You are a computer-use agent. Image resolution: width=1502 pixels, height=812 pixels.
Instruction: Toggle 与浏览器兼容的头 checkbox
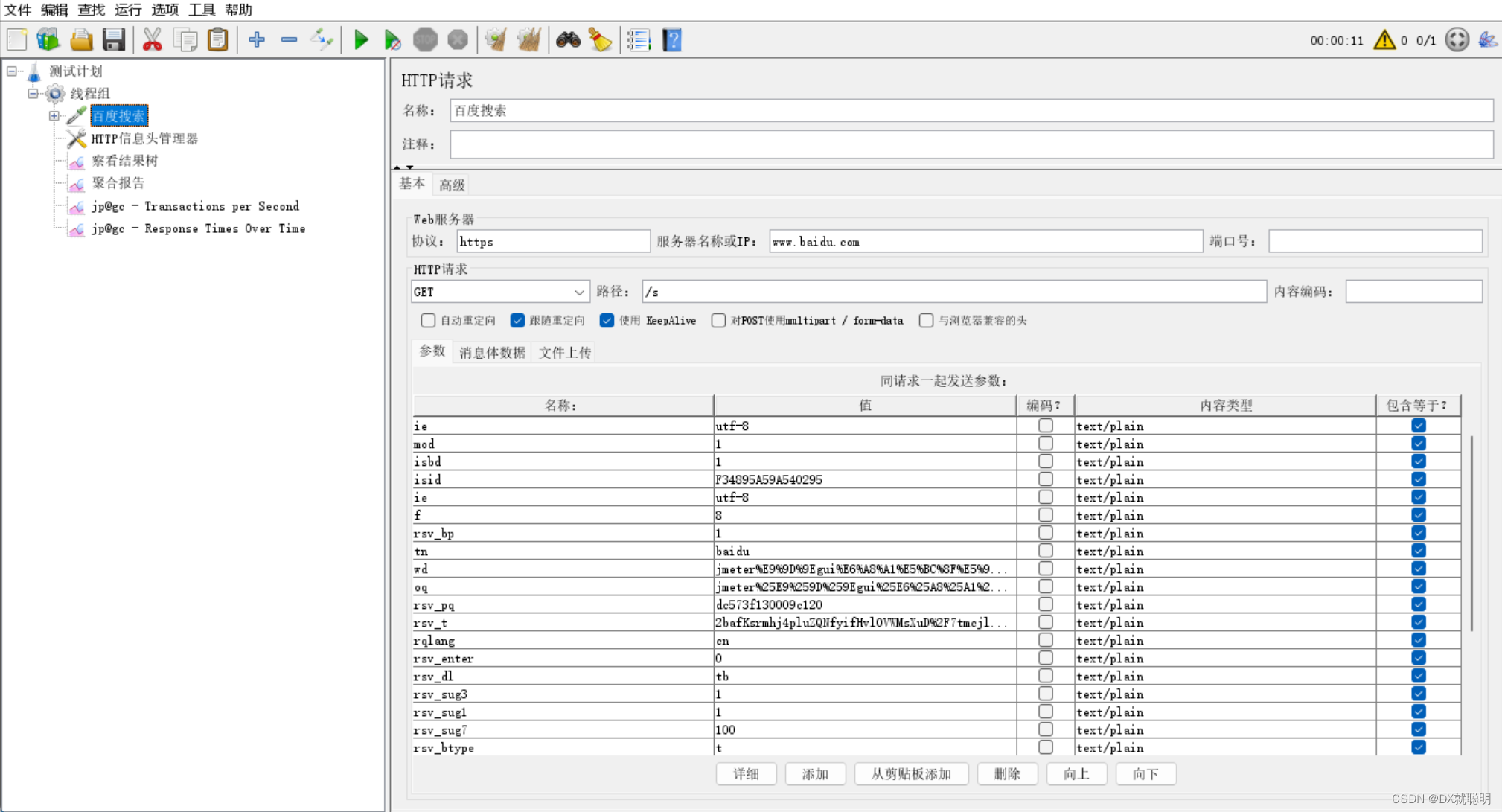(x=926, y=320)
